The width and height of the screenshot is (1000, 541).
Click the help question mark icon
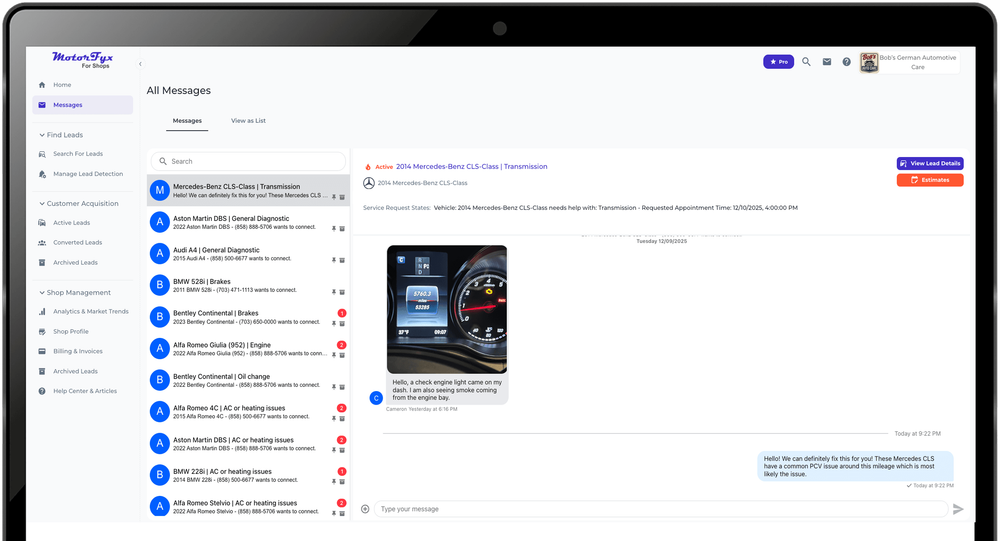click(847, 62)
